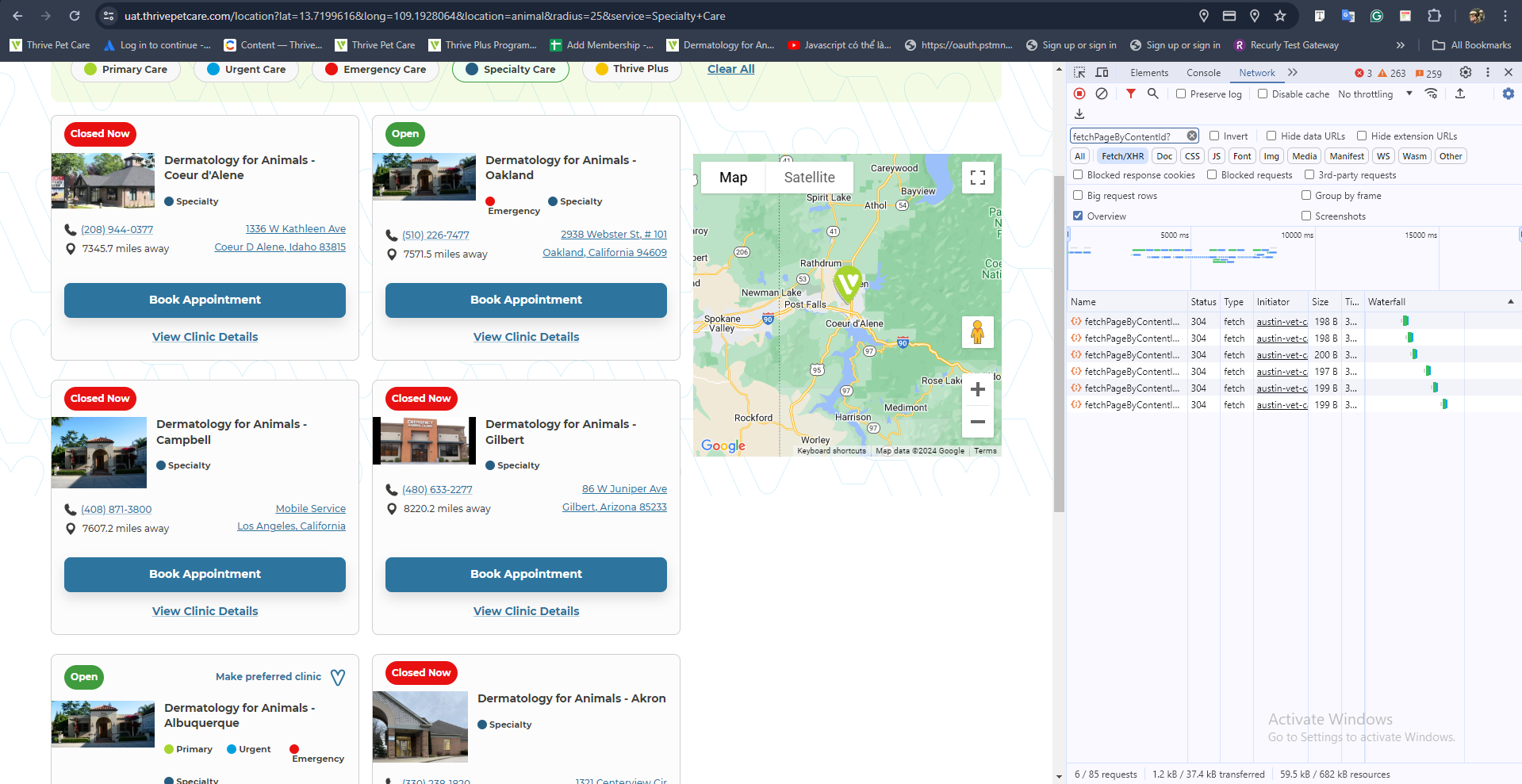Image resolution: width=1522 pixels, height=784 pixels.
Task: Click the 3 errors badge in DevTools
Action: 1363,73
